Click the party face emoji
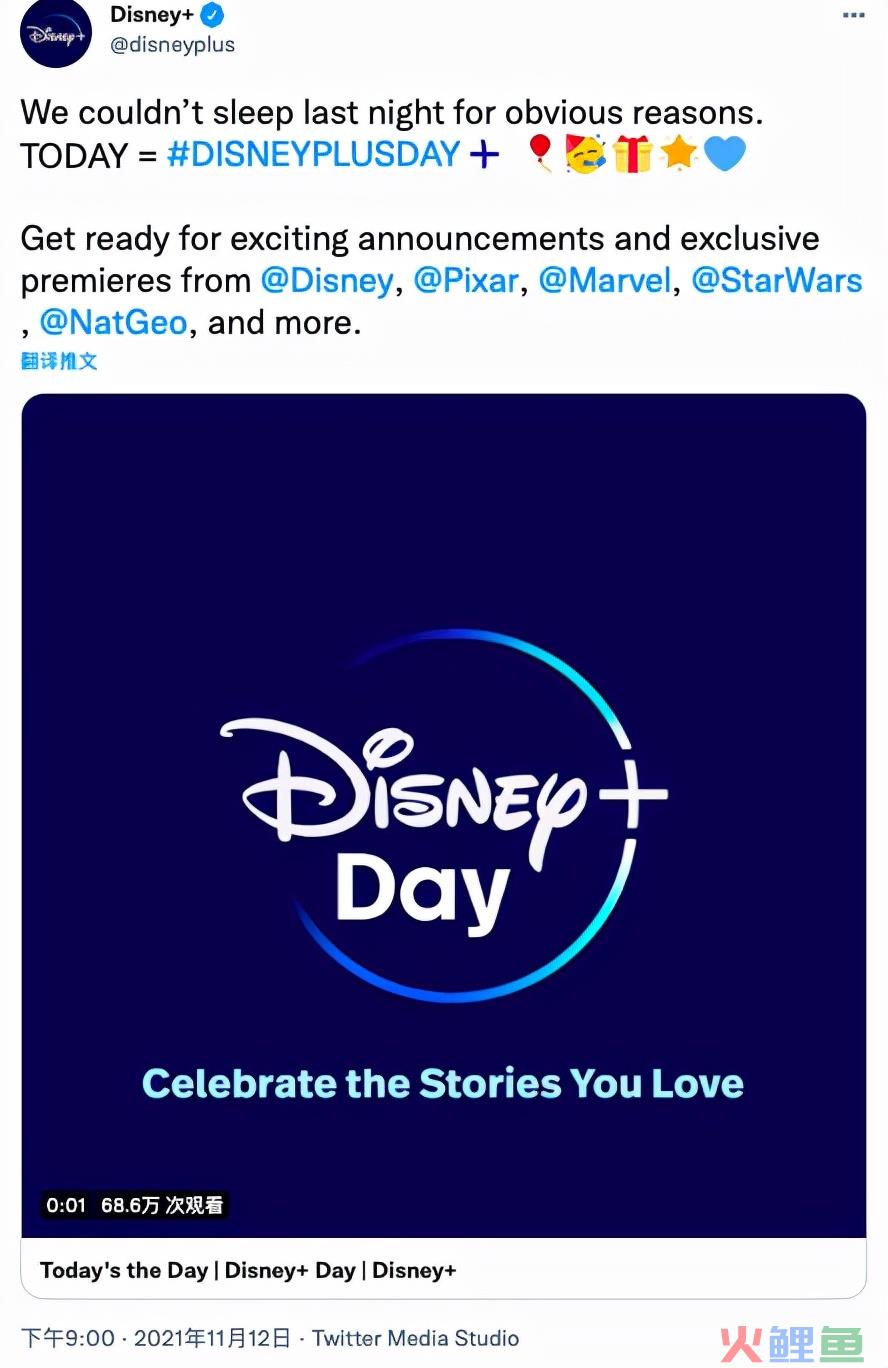888x1368 pixels. click(585, 154)
